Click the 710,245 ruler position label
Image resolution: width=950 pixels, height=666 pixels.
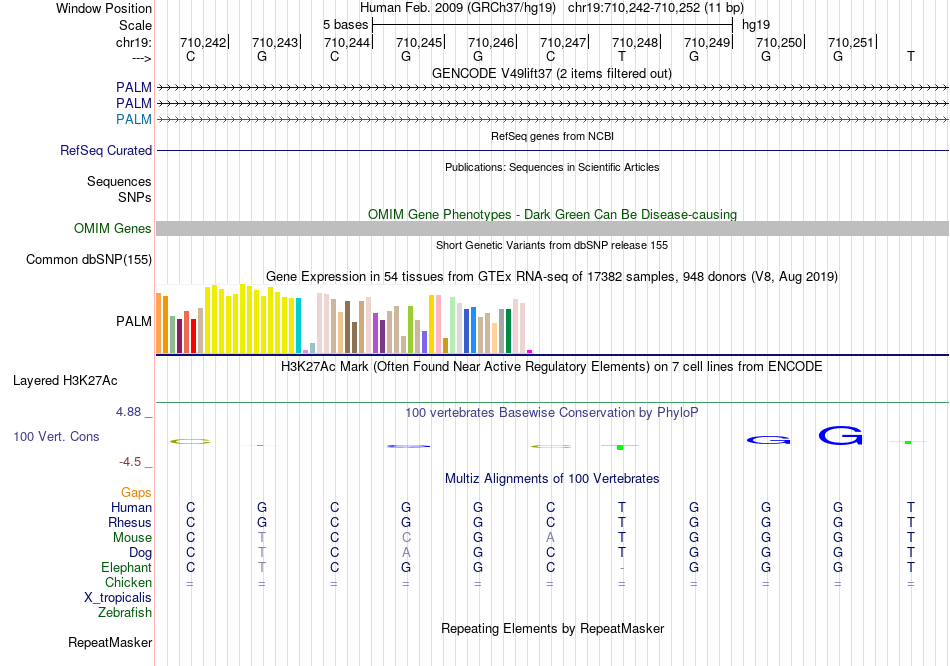point(419,42)
